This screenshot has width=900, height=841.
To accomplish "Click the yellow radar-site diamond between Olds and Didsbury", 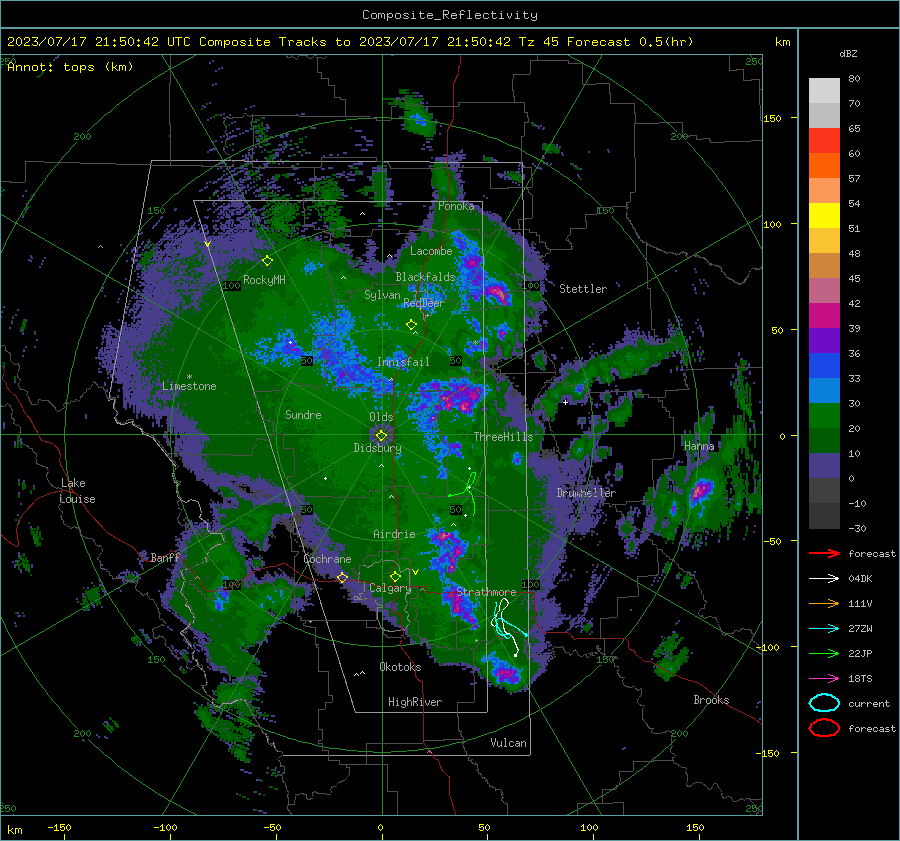I will pyautogui.click(x=381, y=436).
